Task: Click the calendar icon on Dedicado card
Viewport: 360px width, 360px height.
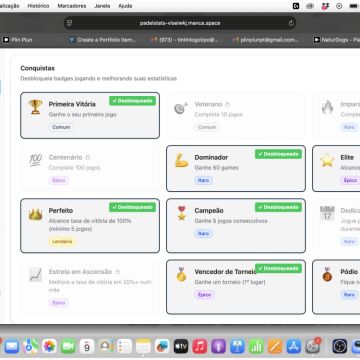Action: pos(327,213)
